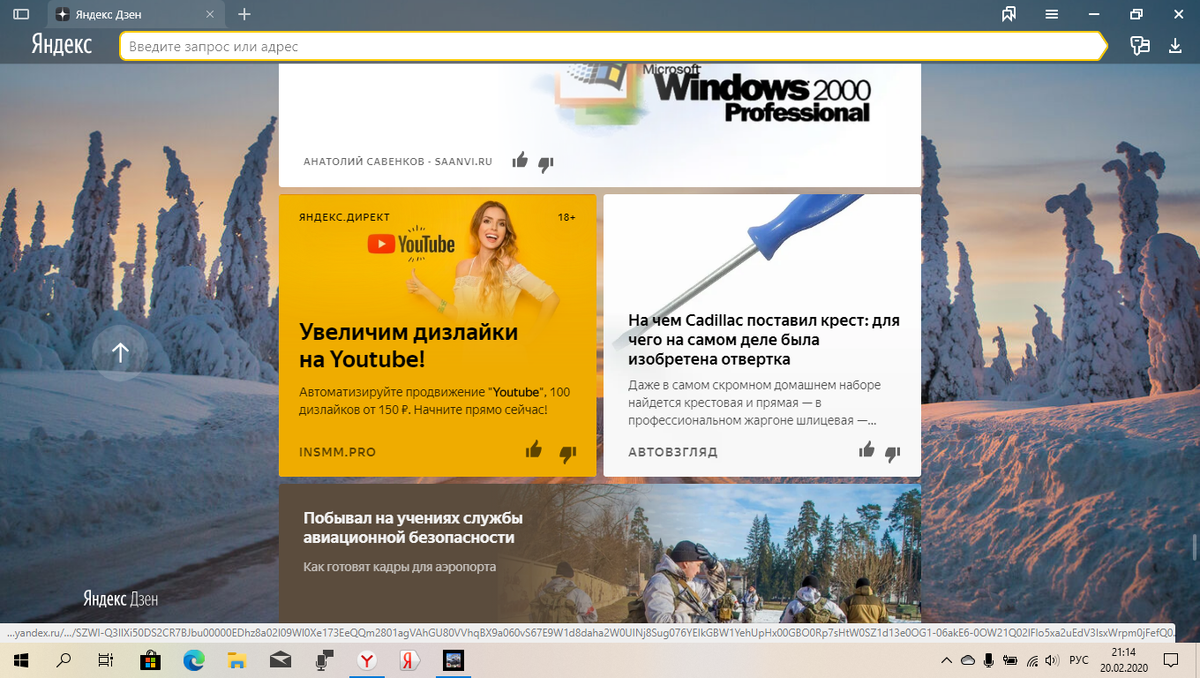The width and height of the screenshot is (1200, 678).
Task: Click the scroll-to-top arrow on the page
Action: pyautogui.click(x=120, y=352)
